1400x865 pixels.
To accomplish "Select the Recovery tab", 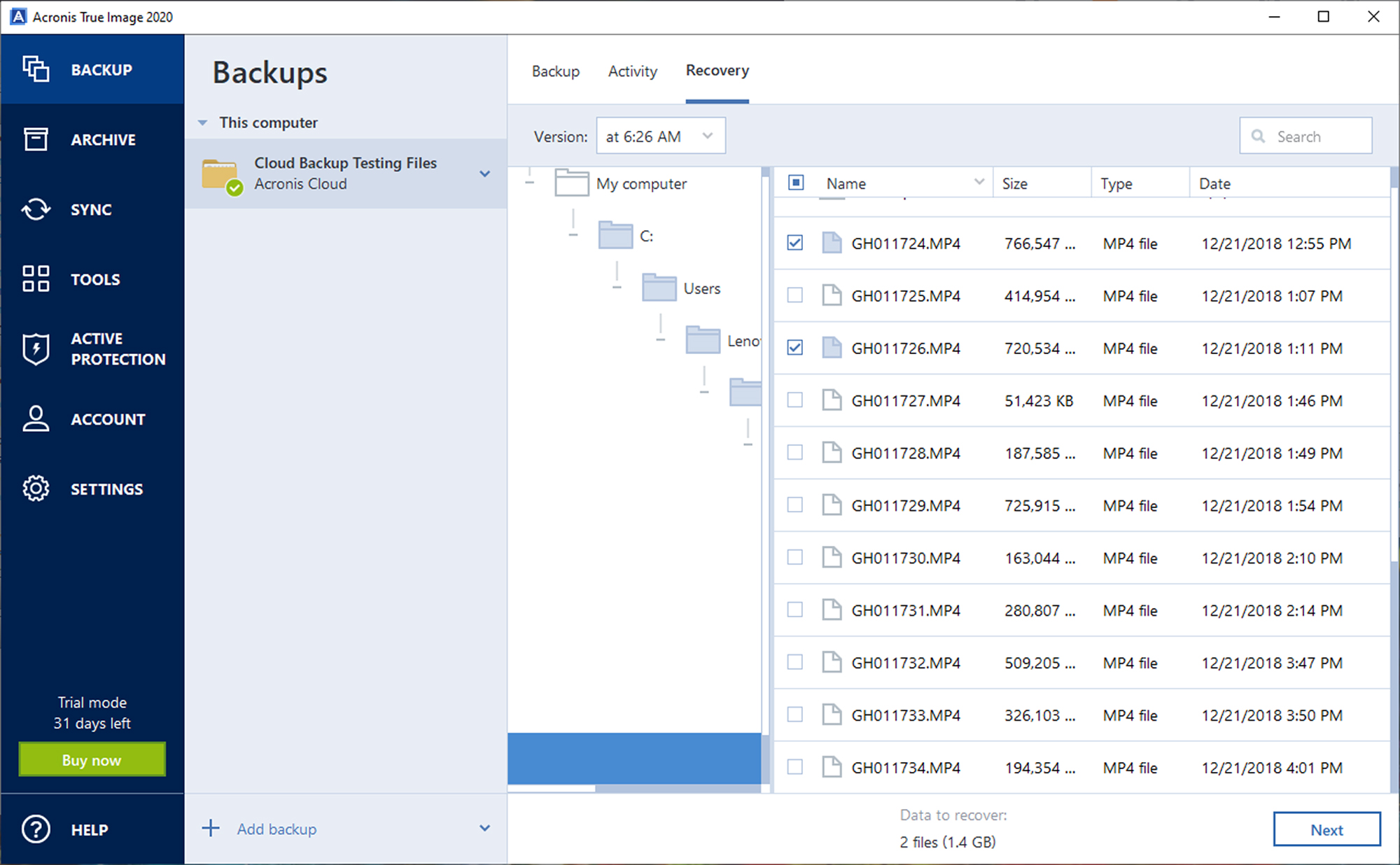I will click(717, 71).
